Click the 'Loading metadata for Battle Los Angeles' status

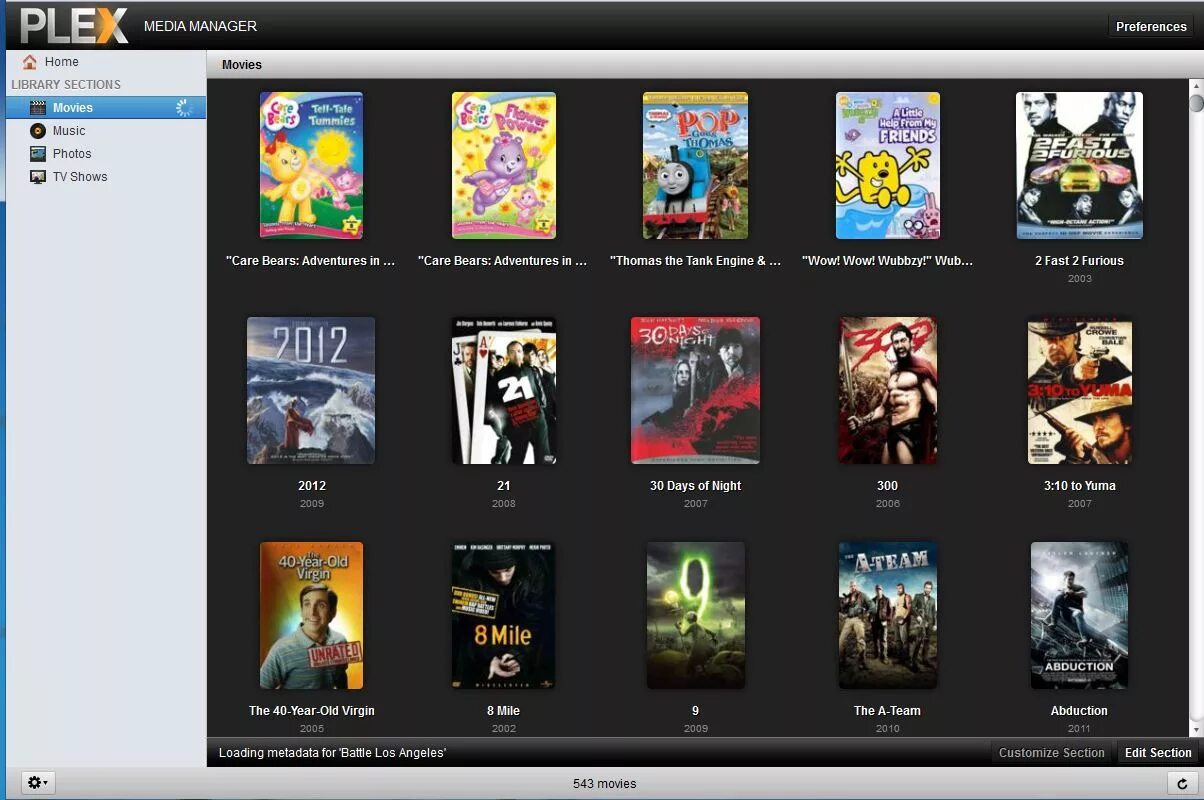pos(332,753)
